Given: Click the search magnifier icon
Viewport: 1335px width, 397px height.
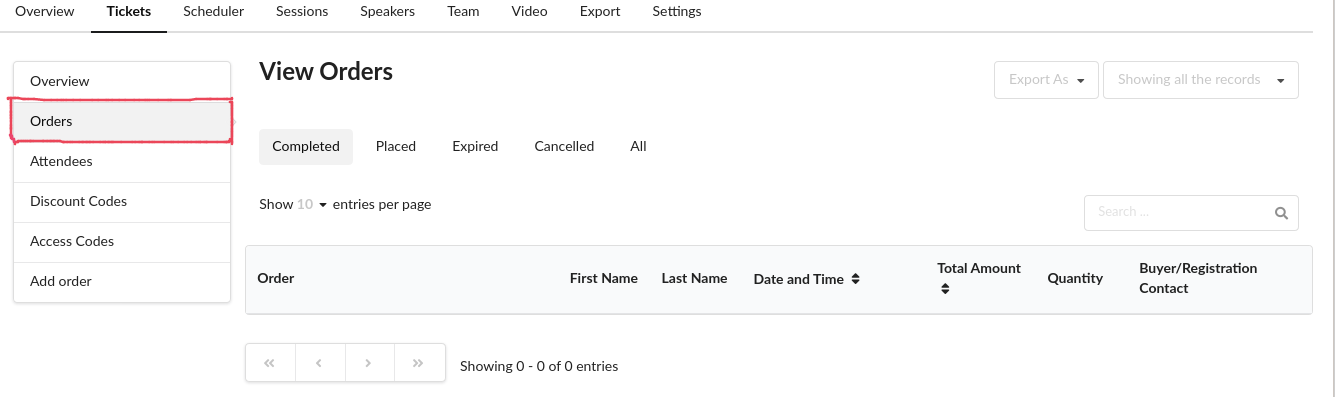Looking at the screenshot, I should pyautogui.click(x=1281, y=213).
